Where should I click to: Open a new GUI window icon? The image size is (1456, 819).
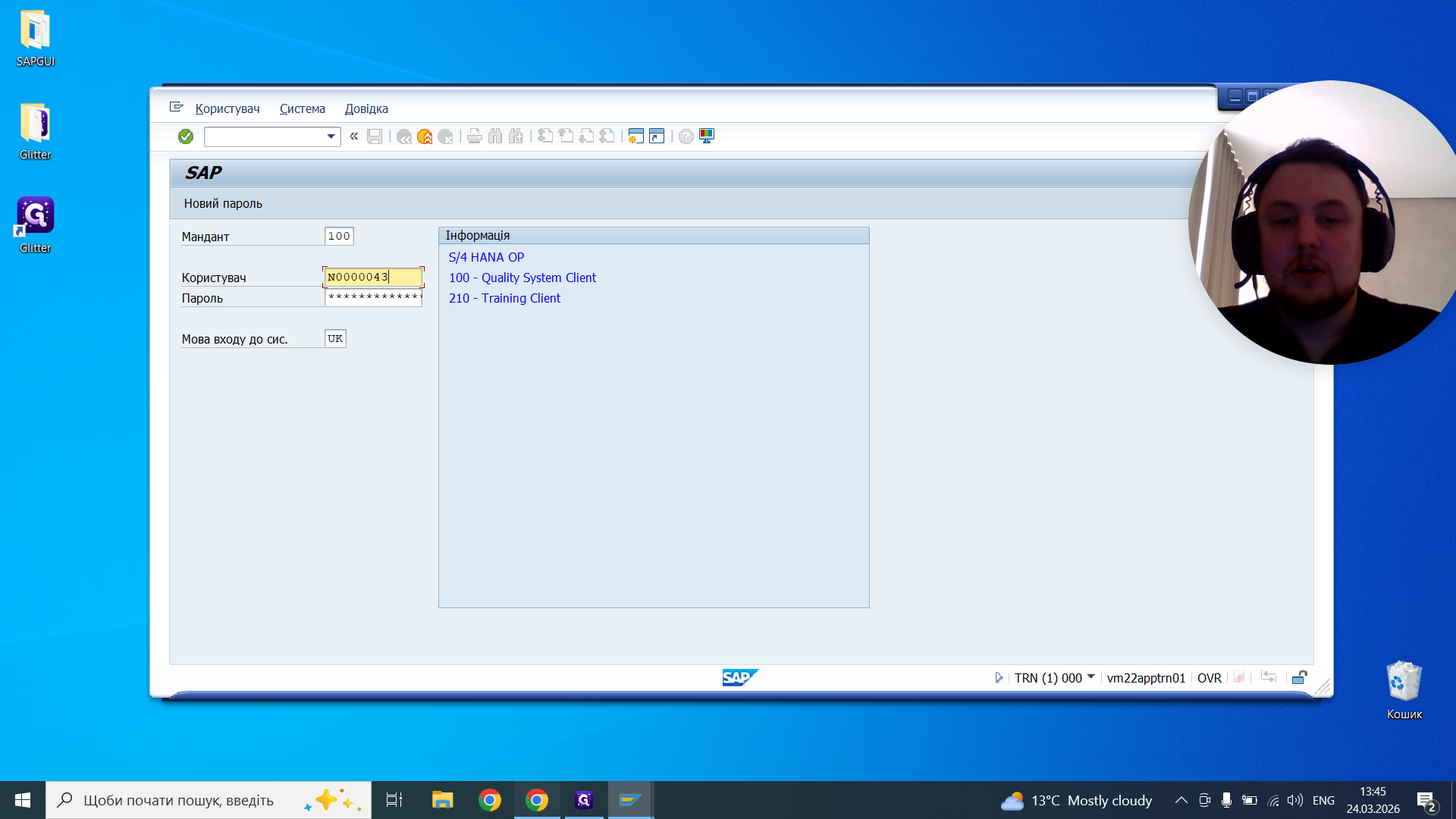click(x=635, y=136)
